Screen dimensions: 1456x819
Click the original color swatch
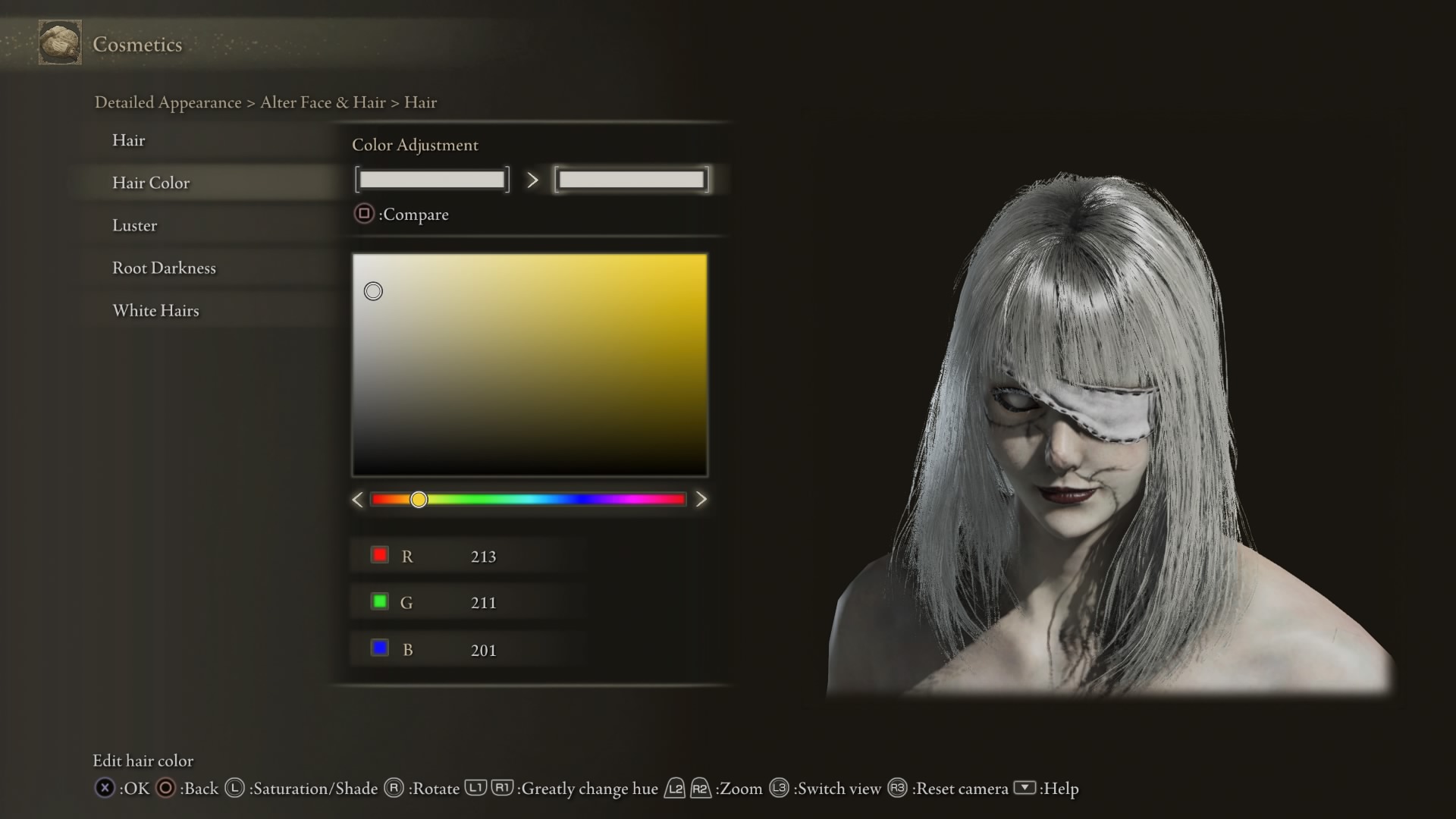coord(431,180)
